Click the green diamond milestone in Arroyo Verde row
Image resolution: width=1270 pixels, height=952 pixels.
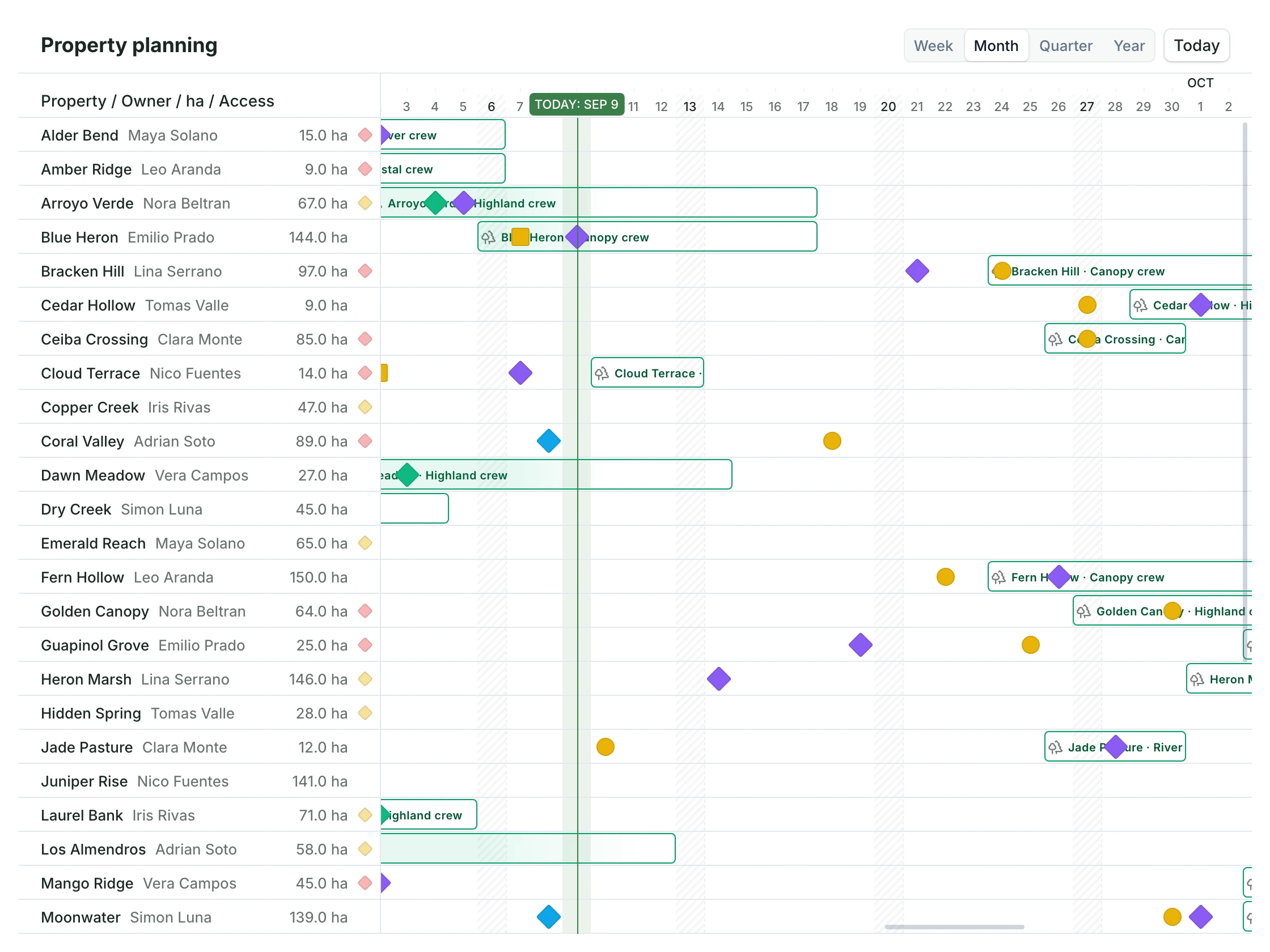(x=435, y=203)
